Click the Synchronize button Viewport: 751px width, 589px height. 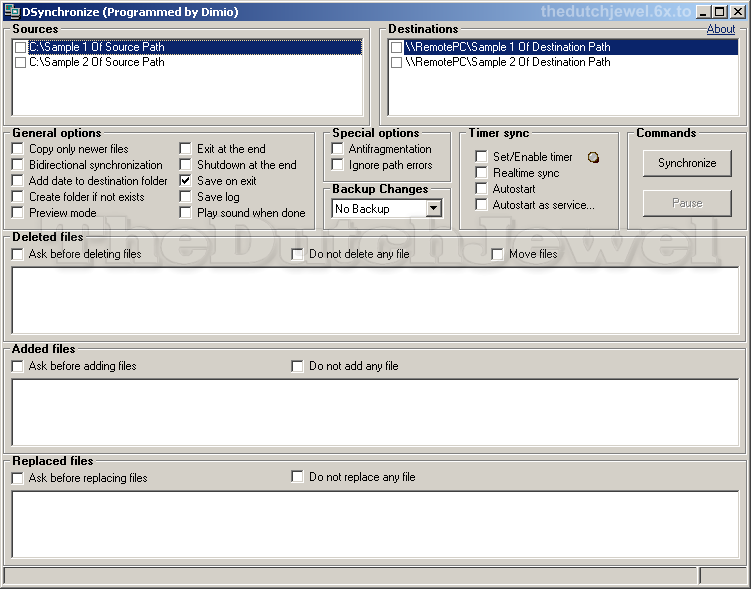[687, 163]
